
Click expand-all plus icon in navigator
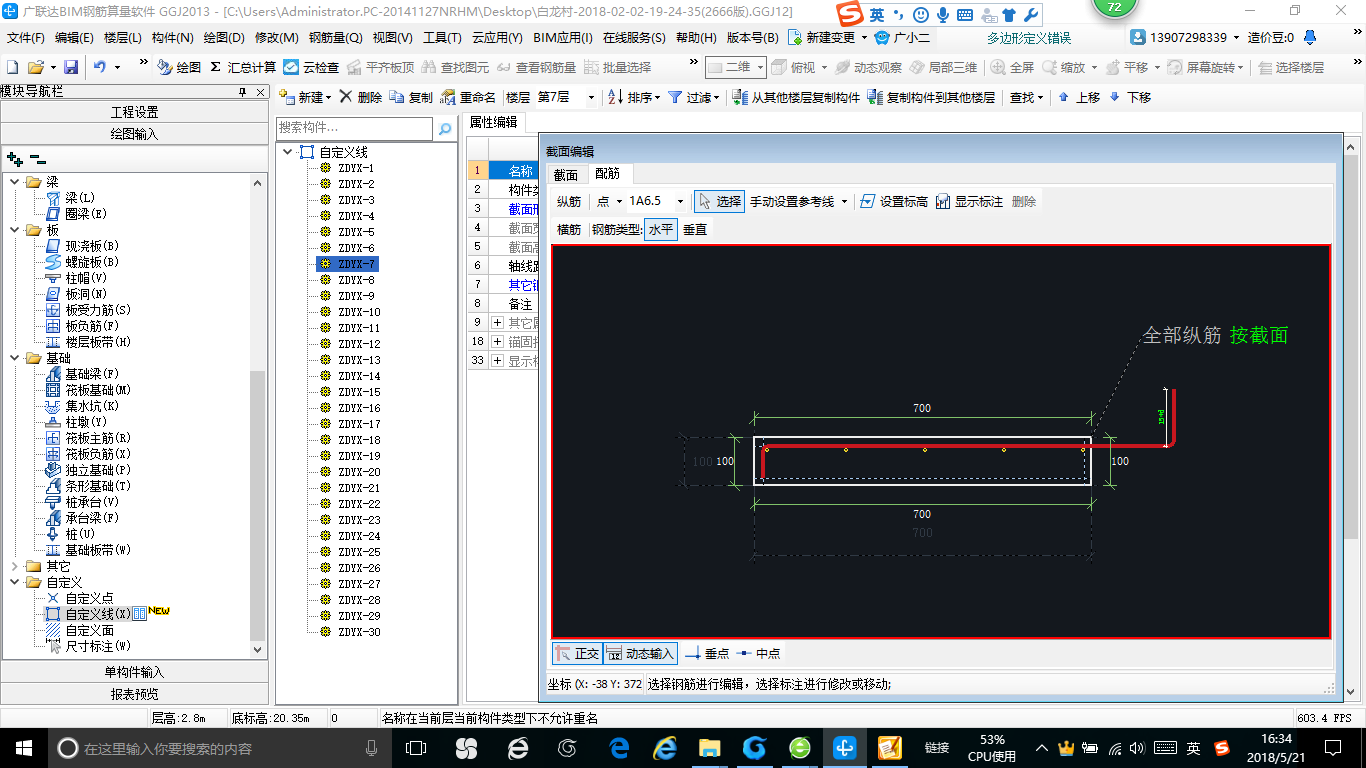15,158
